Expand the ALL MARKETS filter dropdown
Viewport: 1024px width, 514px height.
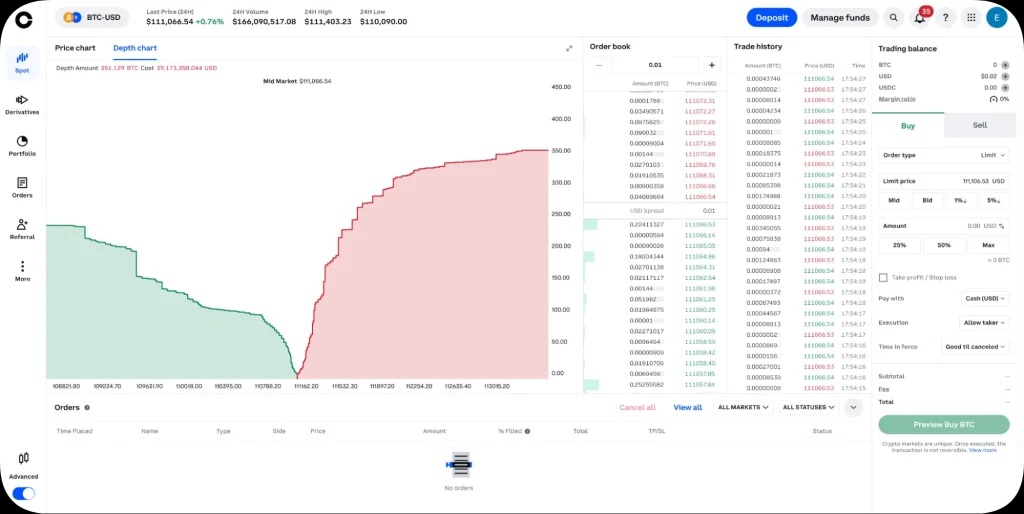pos(743,407)
